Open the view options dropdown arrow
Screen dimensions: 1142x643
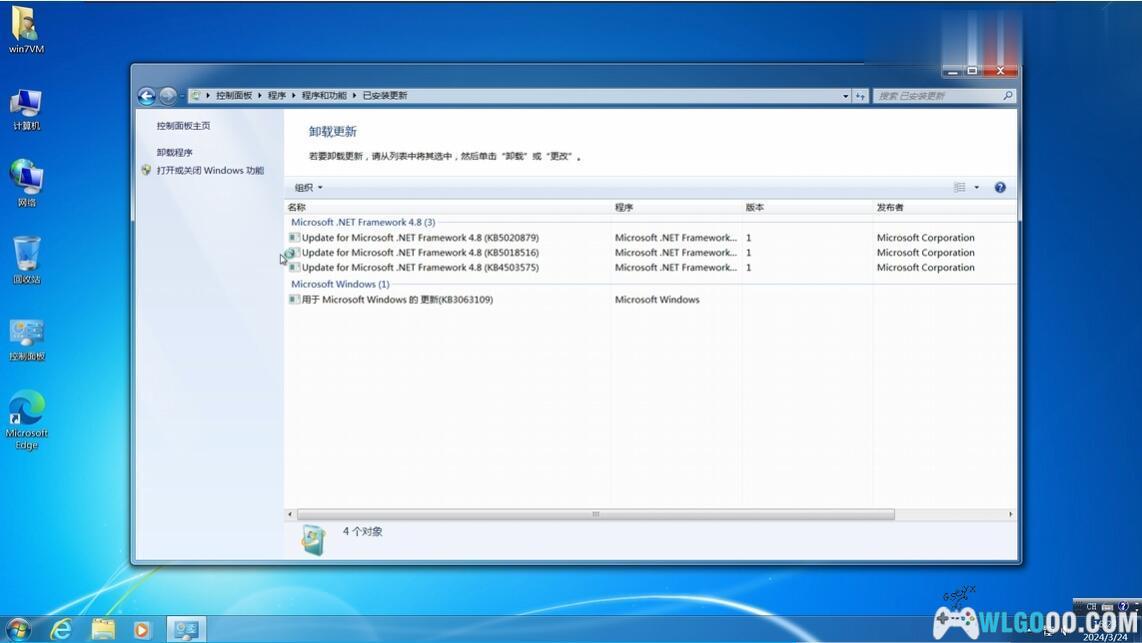coord(977,188)
